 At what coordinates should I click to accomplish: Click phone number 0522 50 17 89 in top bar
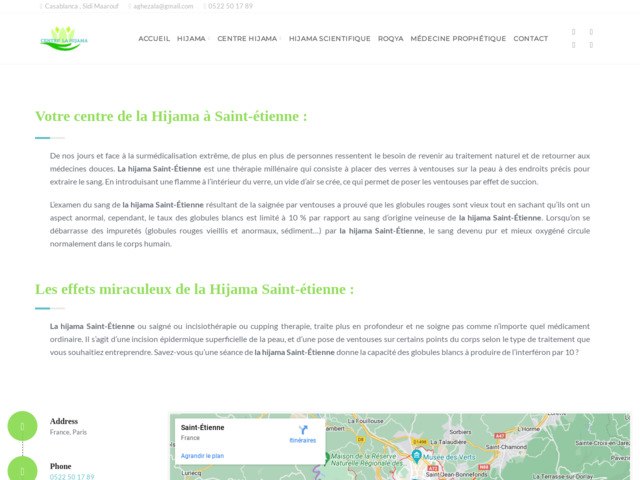(x=230, y=6)
